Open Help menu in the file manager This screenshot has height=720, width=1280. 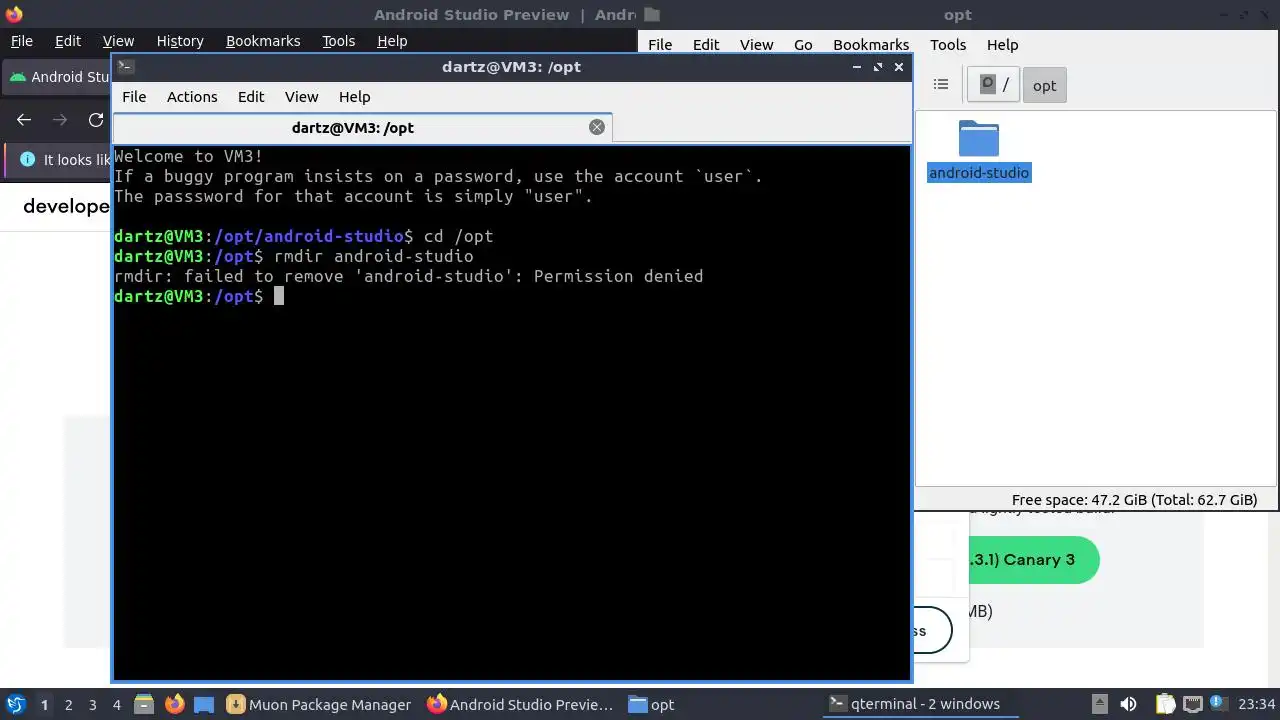click(x=1002, y=45)
